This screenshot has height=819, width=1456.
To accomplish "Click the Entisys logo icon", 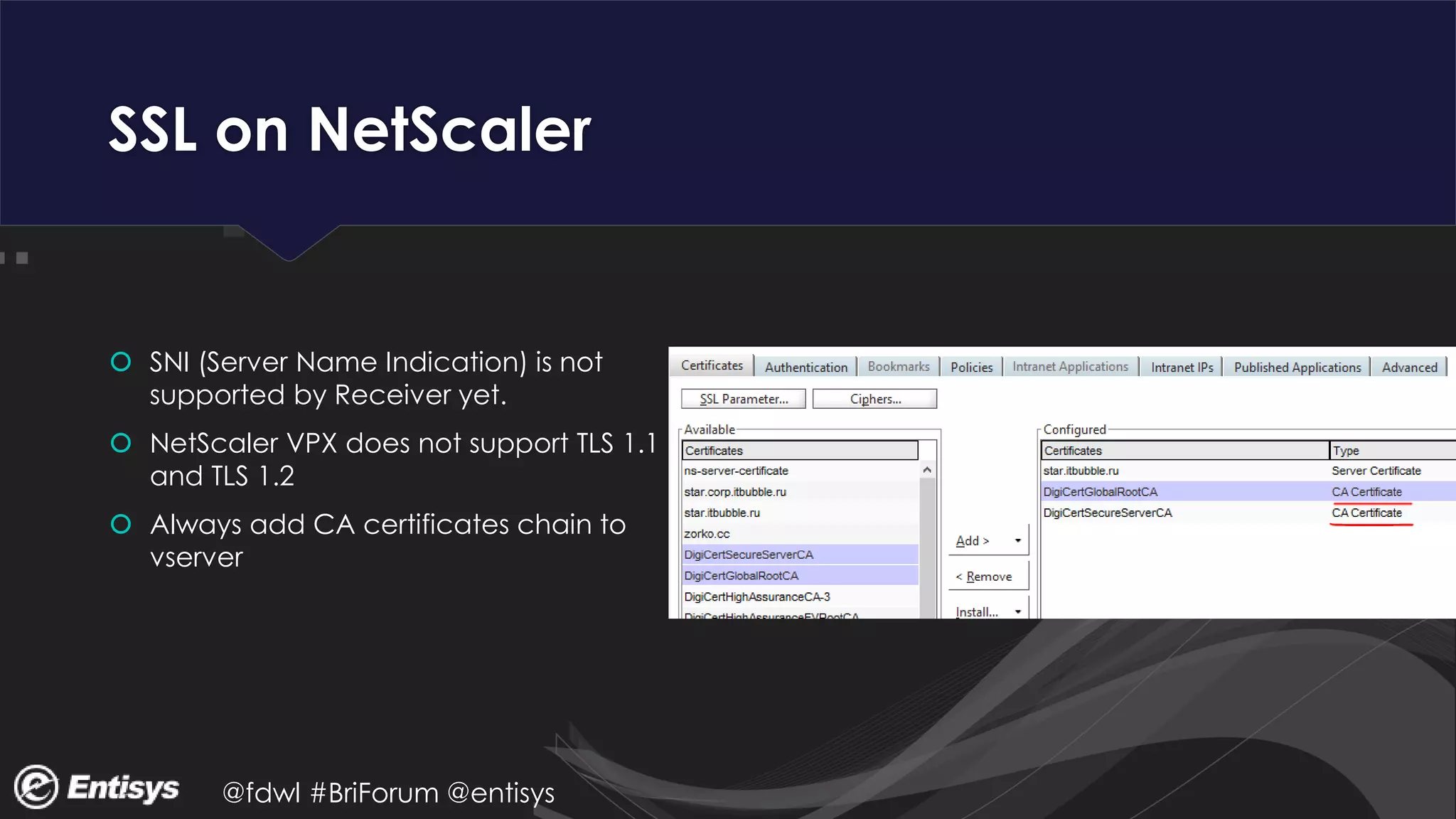I will click(36, 787).
